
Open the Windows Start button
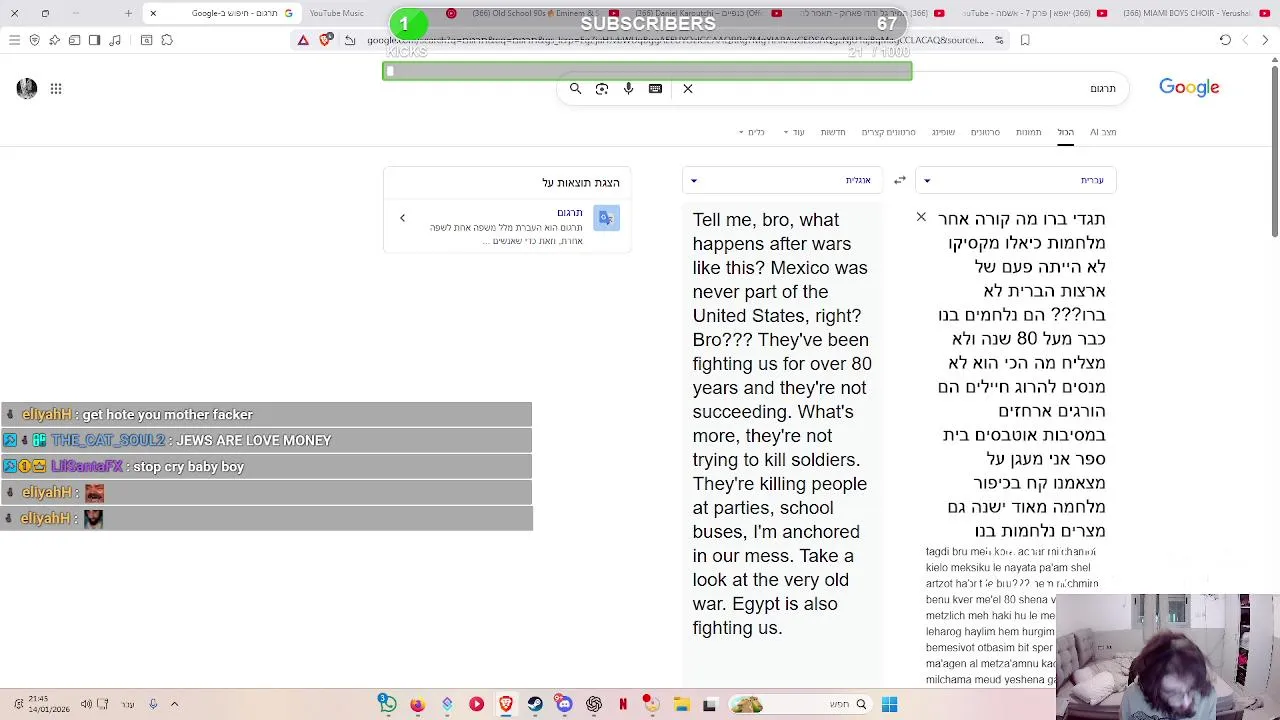tap(889, 704)
